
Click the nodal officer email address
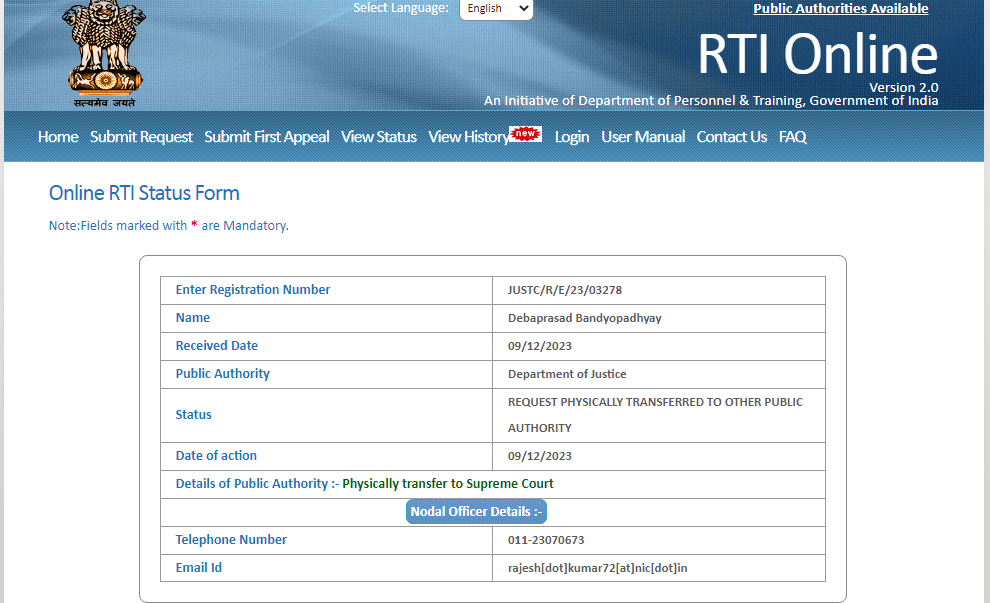[597, 568]
